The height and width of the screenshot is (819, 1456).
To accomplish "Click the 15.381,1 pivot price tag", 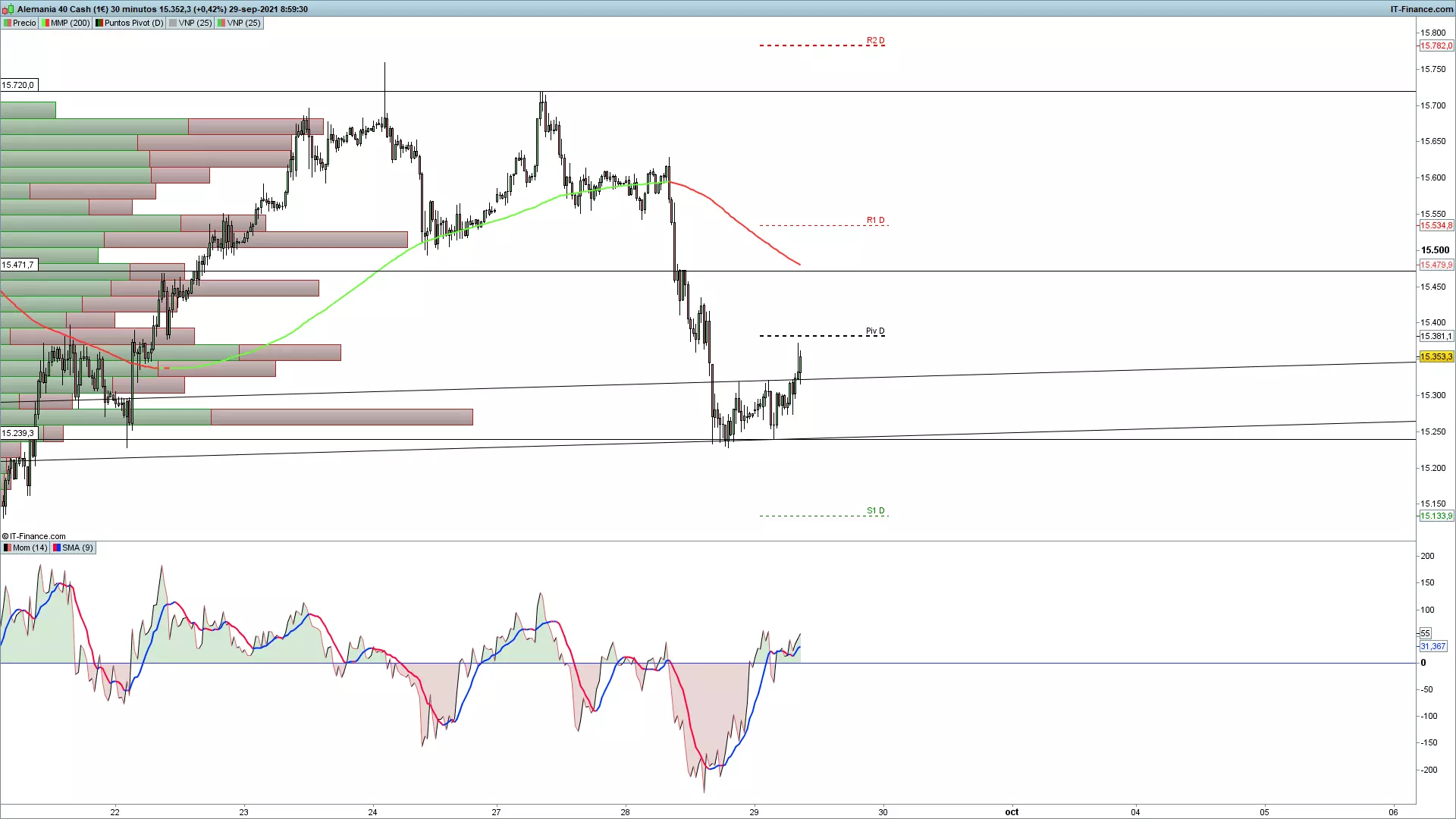I will pyautogui.click(x=1436, y=337).
